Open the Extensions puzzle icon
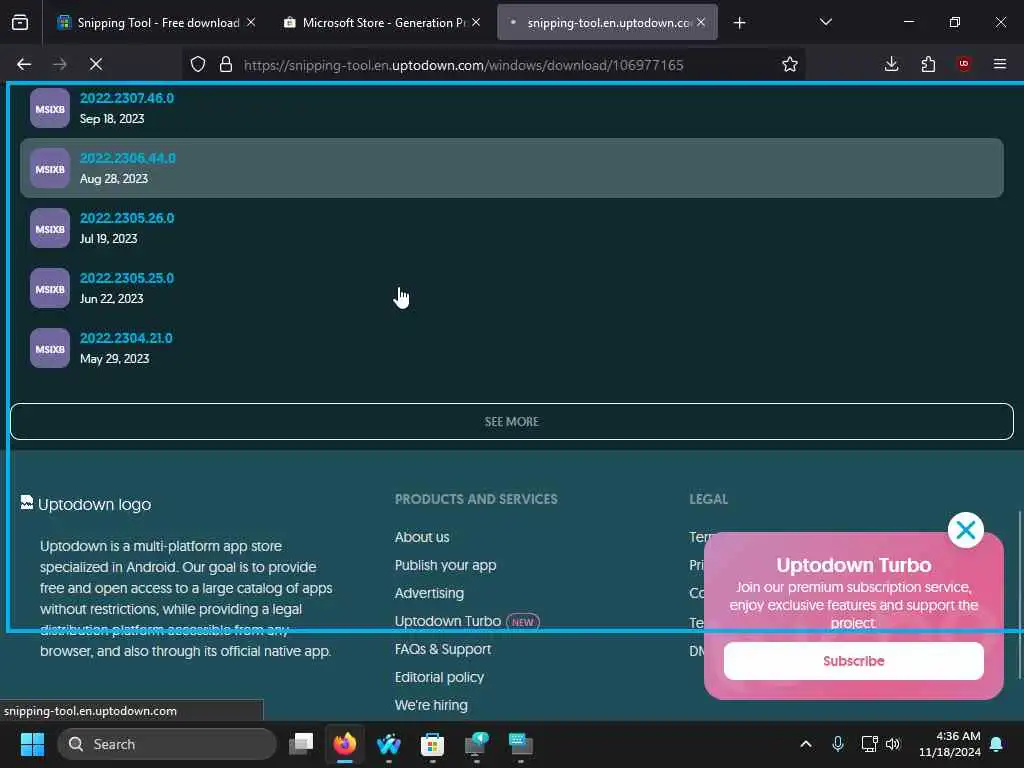The height and width of the screenshot is (768, 1024). (x=928, y=64)
